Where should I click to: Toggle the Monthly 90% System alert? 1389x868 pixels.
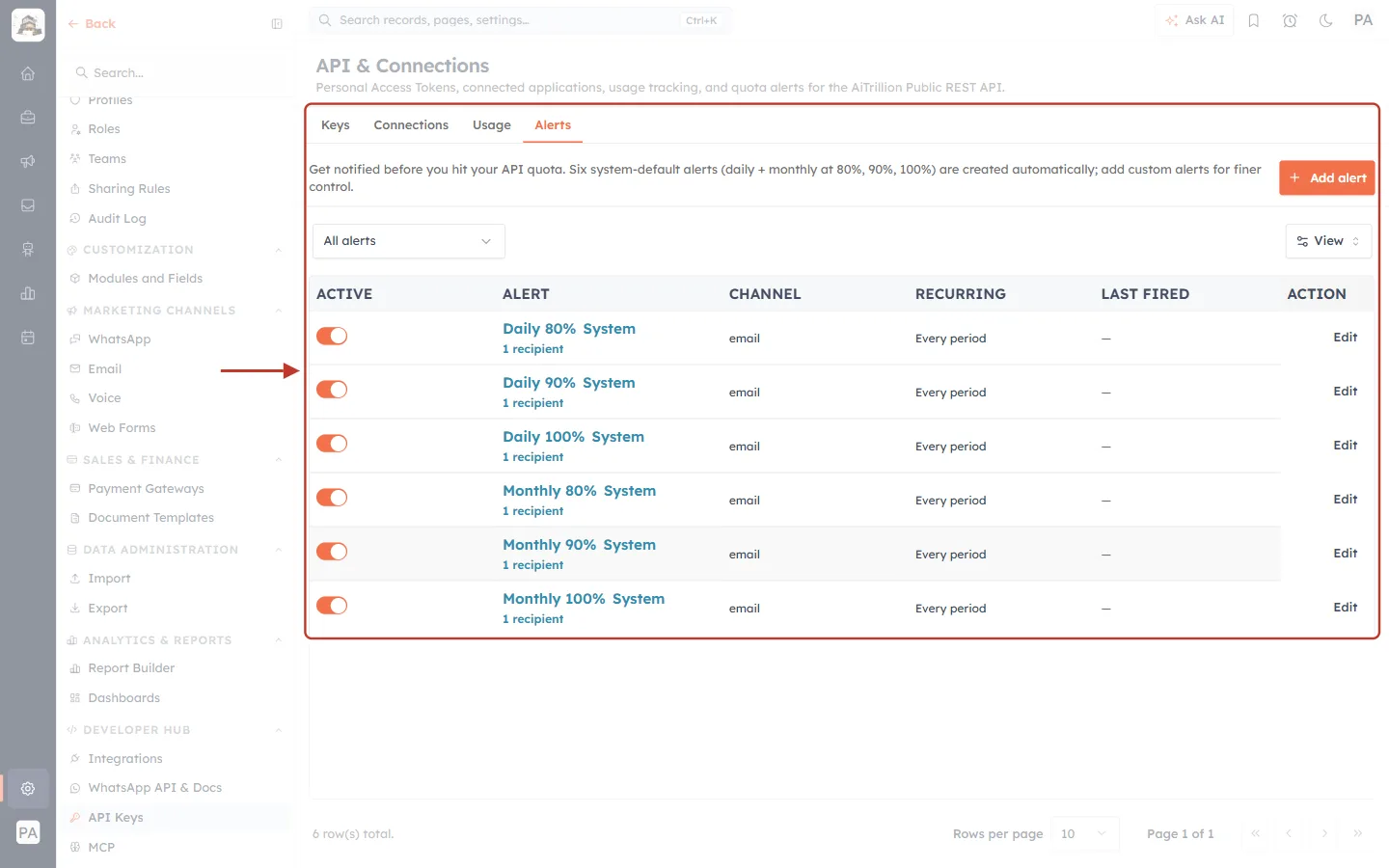point(332,552)
